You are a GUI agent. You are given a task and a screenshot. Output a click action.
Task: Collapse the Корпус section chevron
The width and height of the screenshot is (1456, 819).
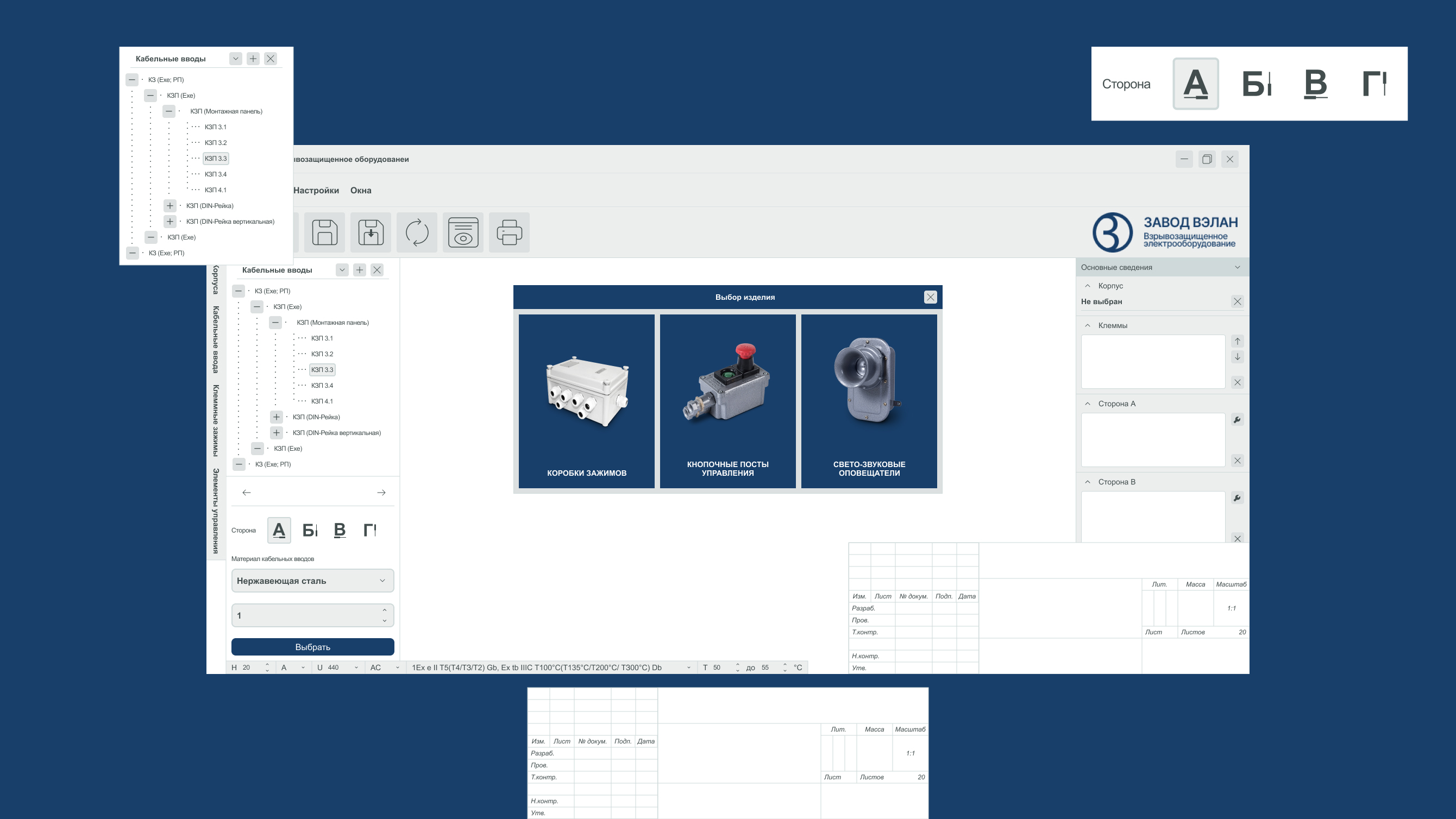click(1088, 286)
